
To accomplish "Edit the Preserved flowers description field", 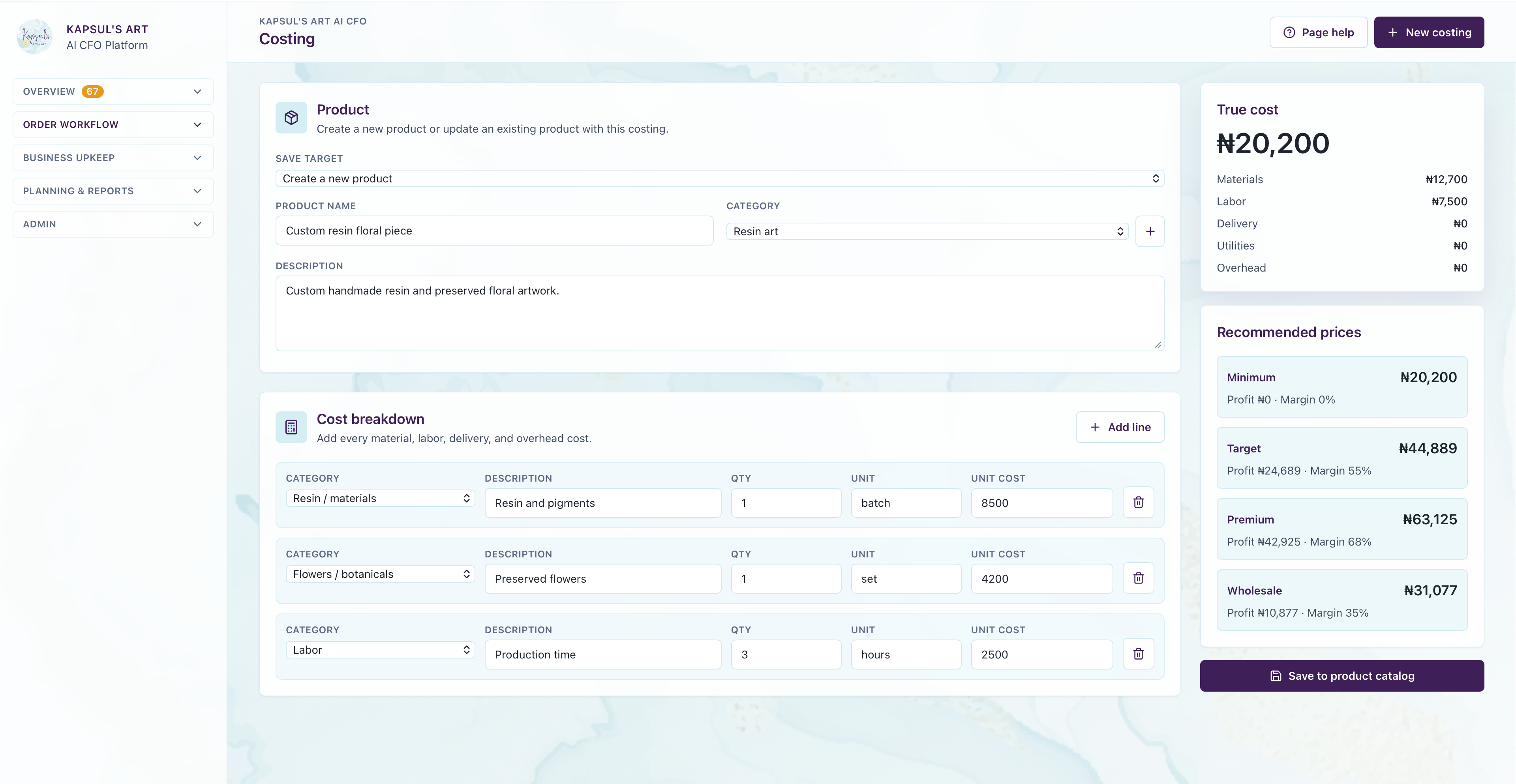I will pyautogui.click(x=602, y=579).
